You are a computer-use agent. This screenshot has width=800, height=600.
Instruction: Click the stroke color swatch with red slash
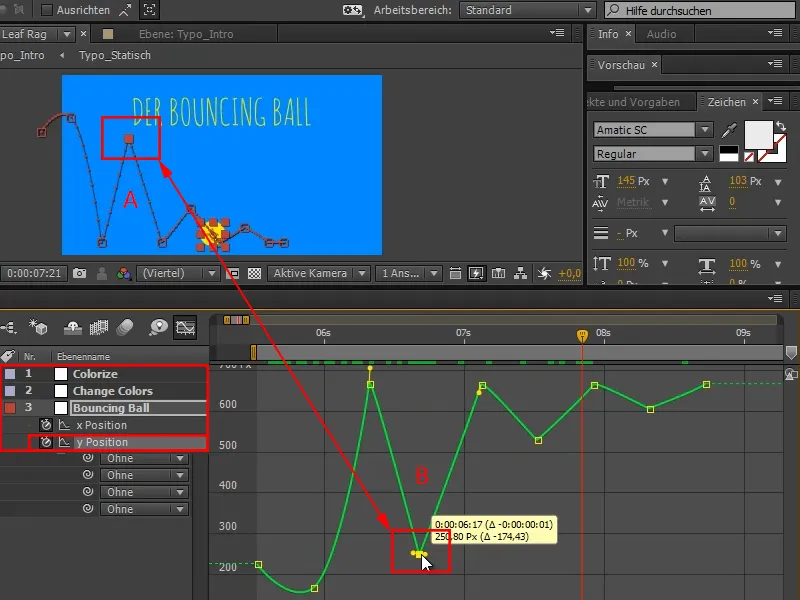(771, 148)
